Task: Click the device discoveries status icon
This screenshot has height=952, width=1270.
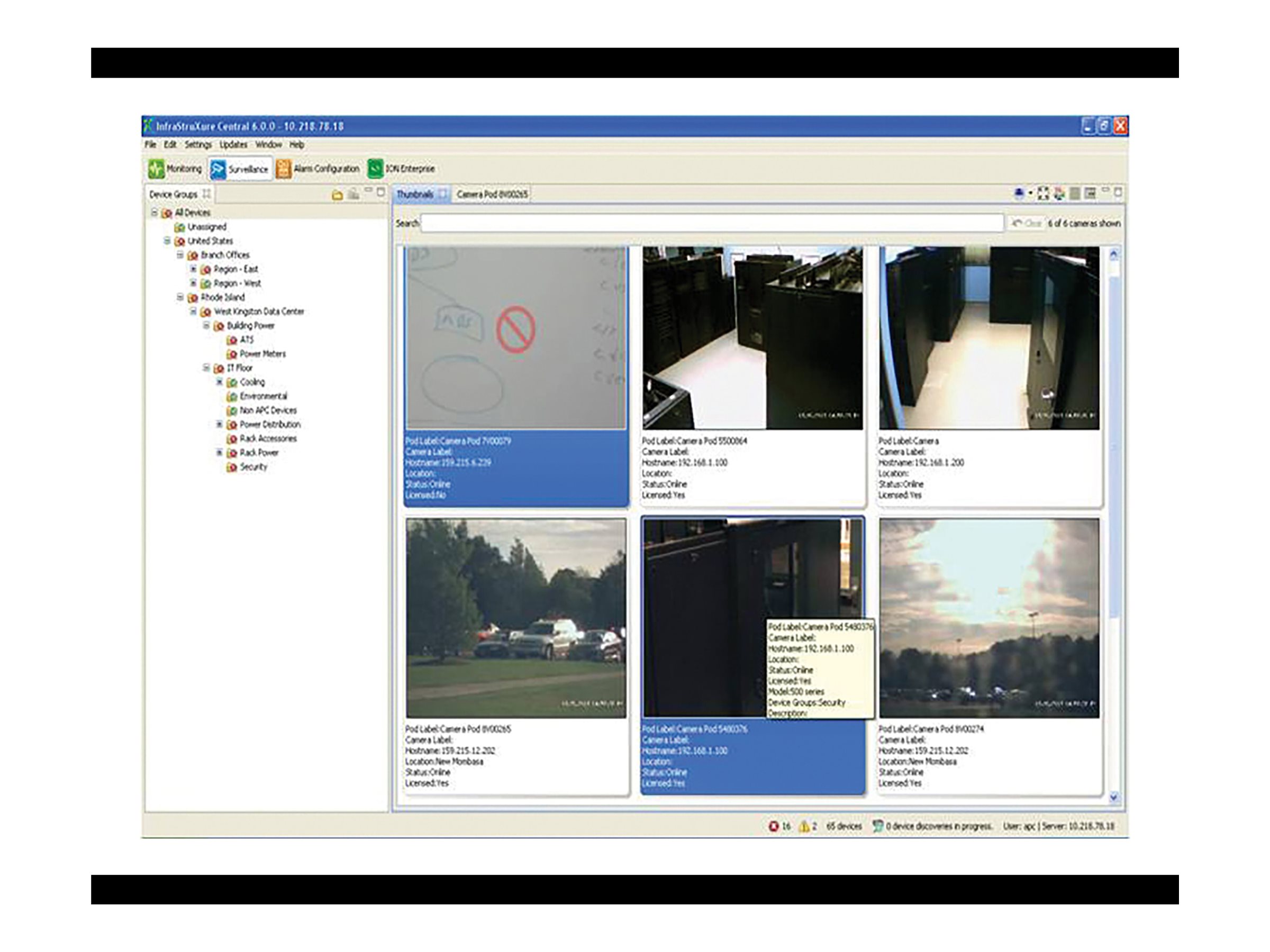Action: pyautogui.click(x=877, y=826)
